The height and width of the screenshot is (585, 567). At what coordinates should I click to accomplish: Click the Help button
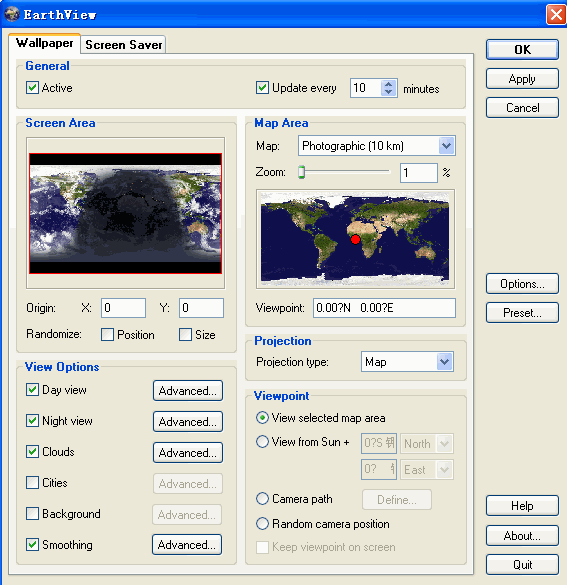click(x=522, y=506)
